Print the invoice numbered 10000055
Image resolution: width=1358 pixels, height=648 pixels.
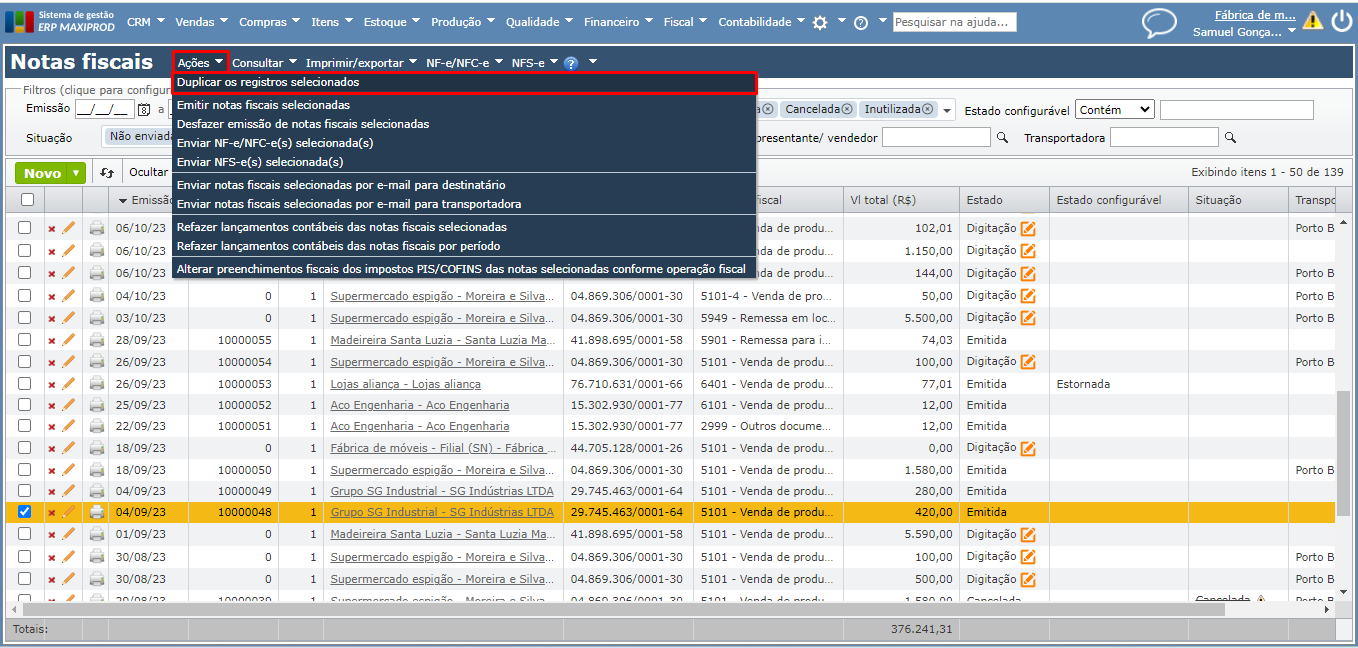[x=97, y=340]
